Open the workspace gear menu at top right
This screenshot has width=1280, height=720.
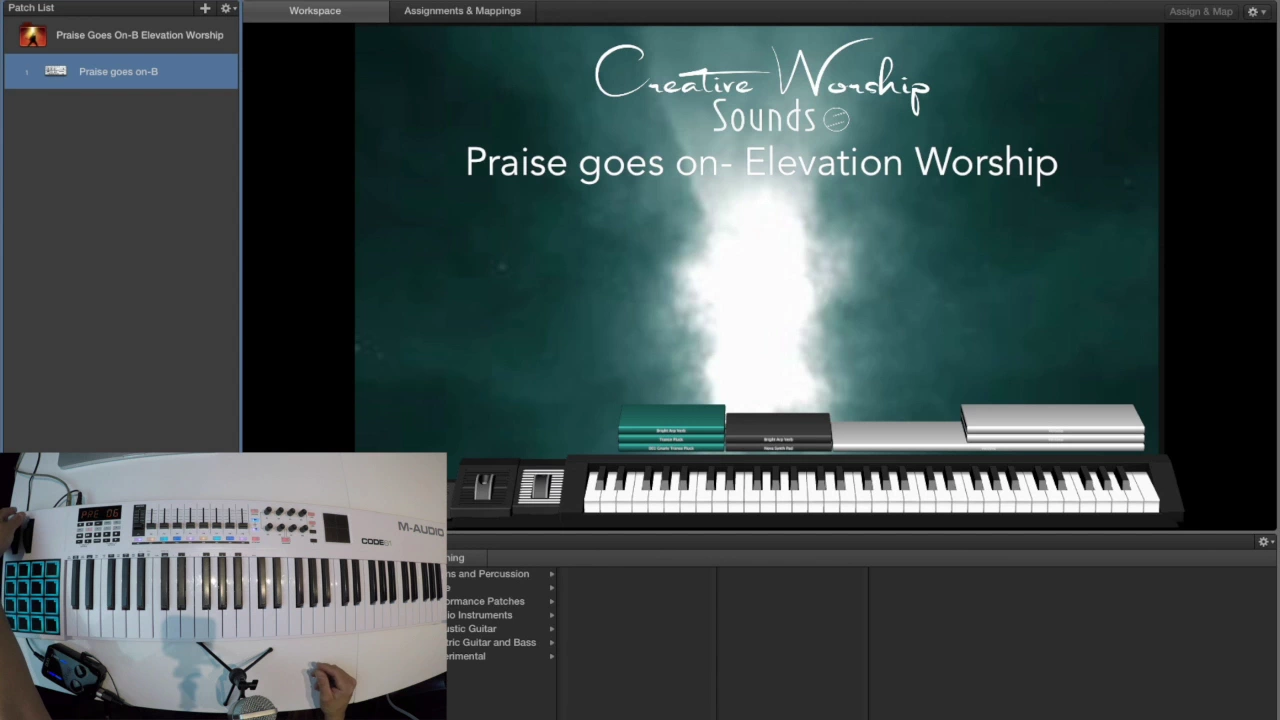[1256, 11]
